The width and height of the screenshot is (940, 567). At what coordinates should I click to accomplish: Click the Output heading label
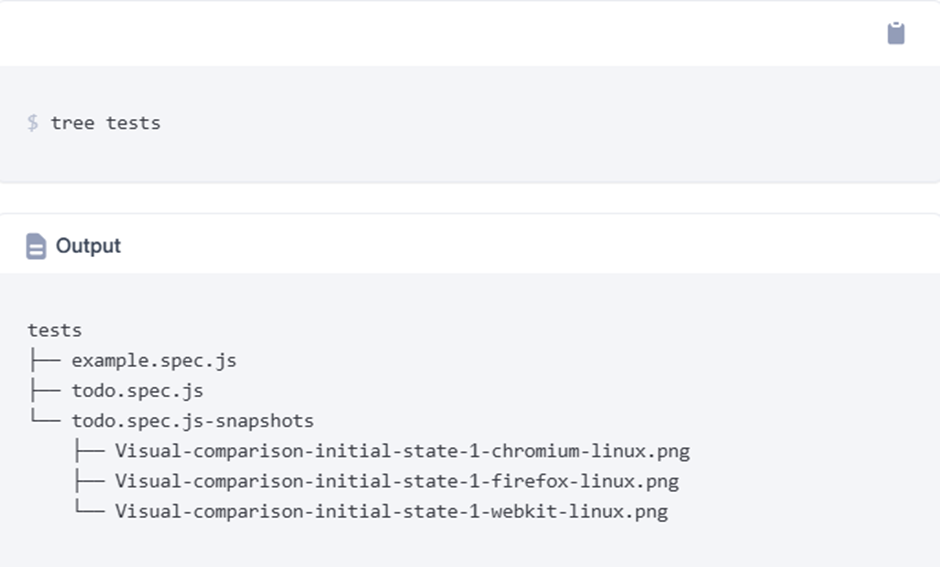click(x=88, y=246)
